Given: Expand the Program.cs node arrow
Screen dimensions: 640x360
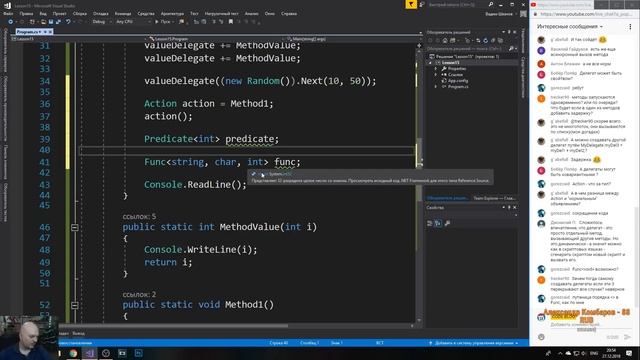Looking at the screenshot, I should [436, 87].
